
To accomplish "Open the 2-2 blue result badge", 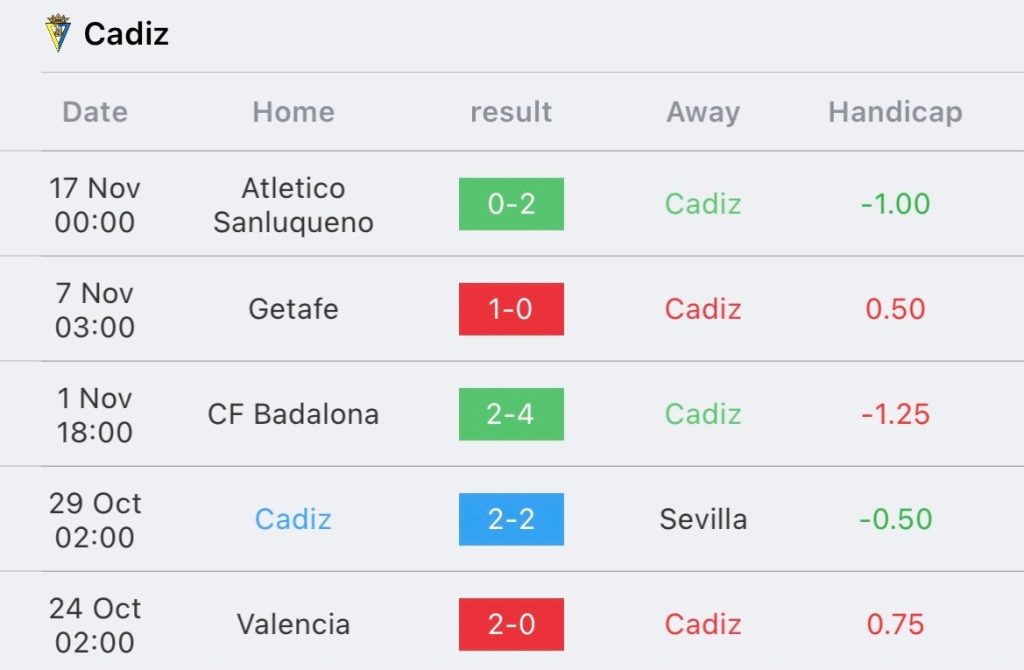I will coord(511,519).
